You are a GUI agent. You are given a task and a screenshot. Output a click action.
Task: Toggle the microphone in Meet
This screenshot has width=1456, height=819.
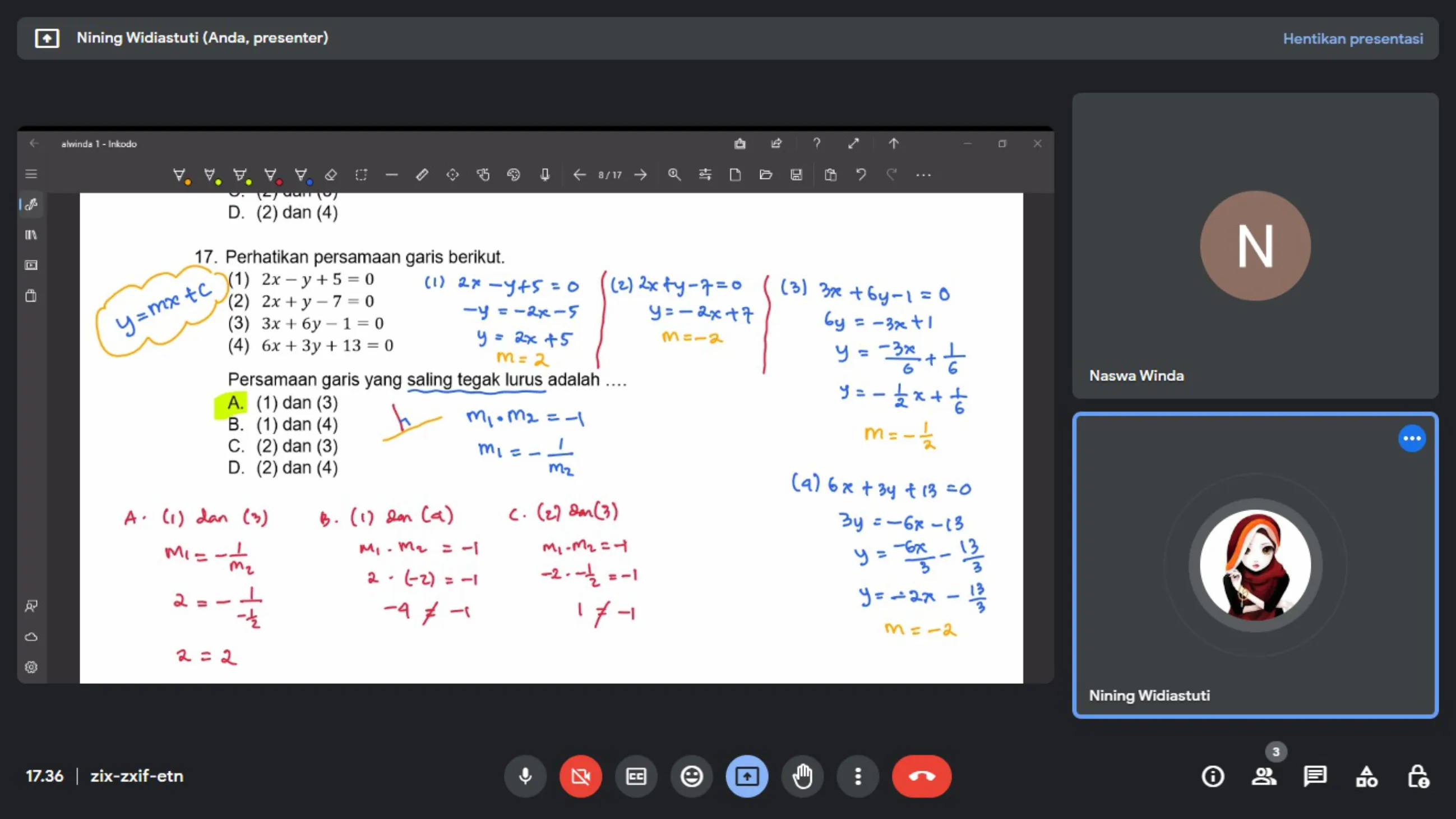(525, 776)
